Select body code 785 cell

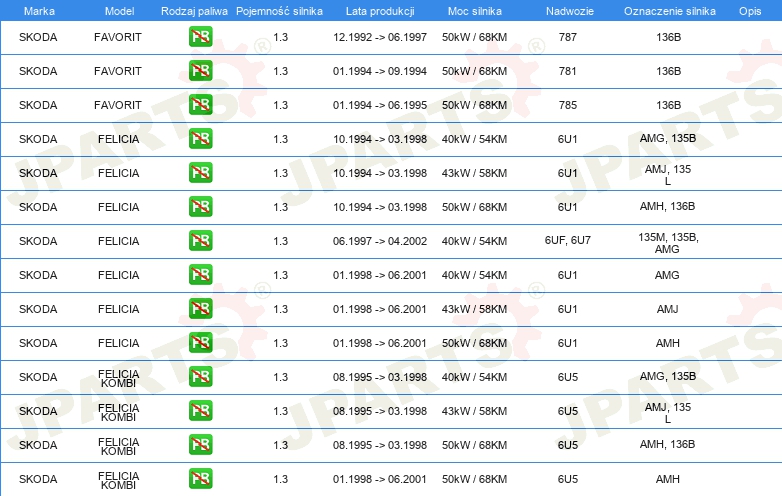pos(568,105)
